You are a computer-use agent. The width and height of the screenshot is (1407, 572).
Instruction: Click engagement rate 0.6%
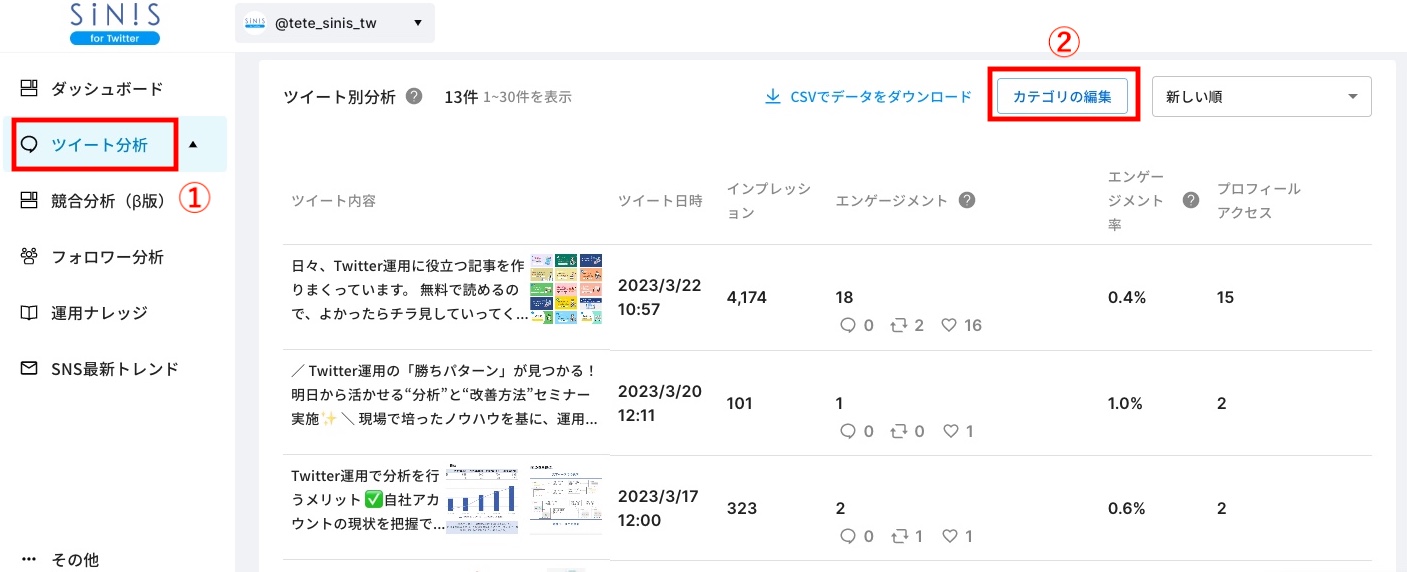click(1126, 509)
